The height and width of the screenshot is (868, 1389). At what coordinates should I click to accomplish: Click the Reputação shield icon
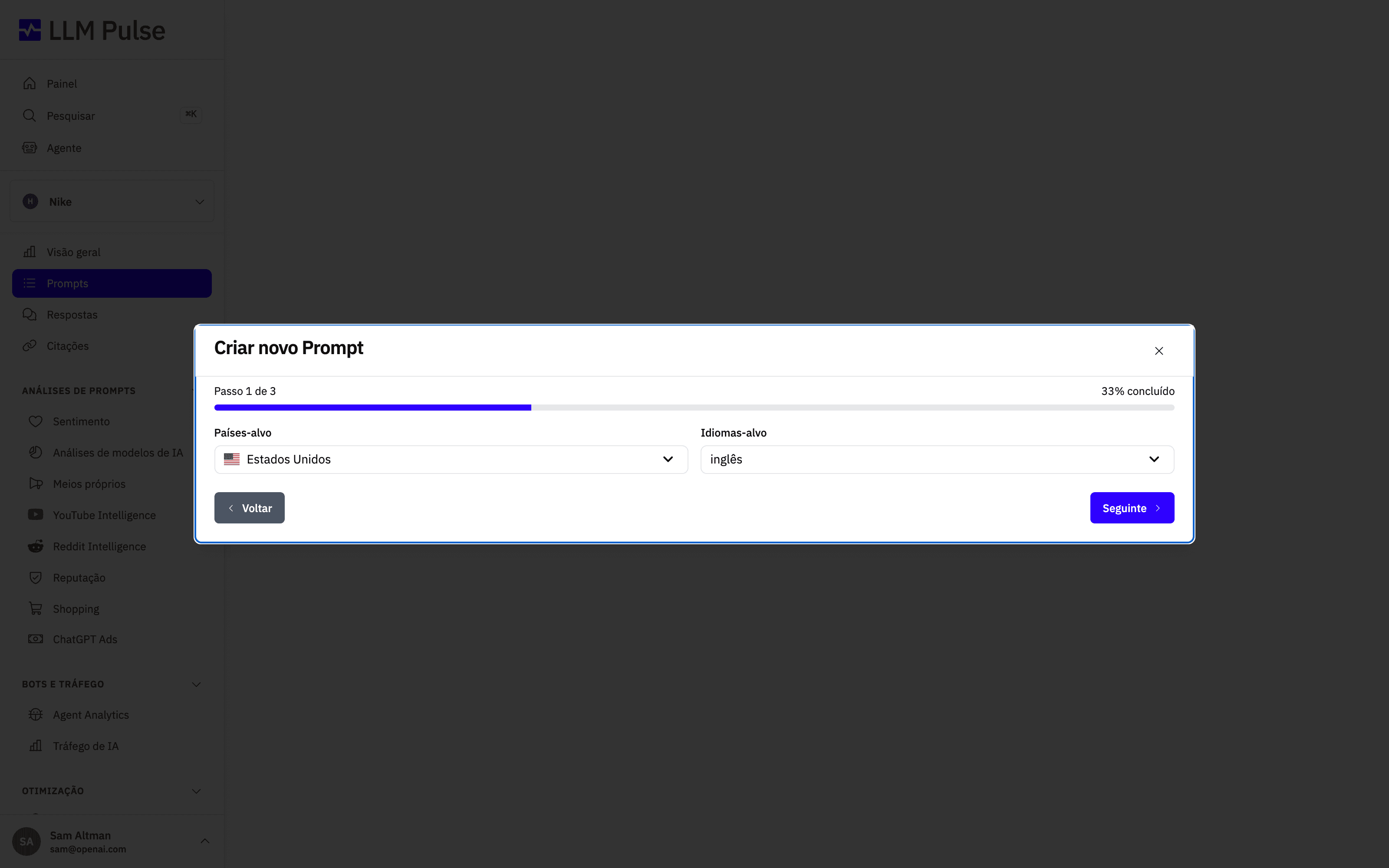point(36,578)
